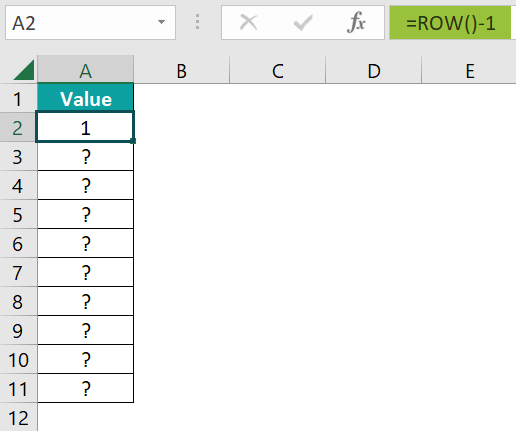
Task: Select row 4 header
Action: point(18,185)
